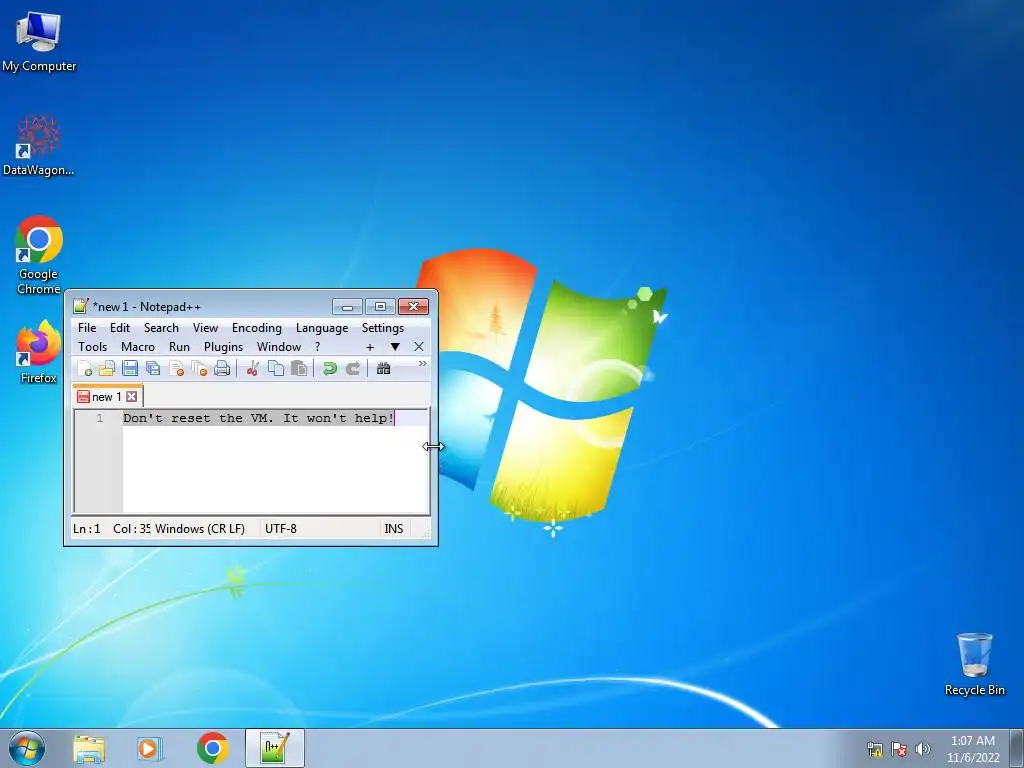Click UTF-8 encoding in status bar
The width and height of the screenshot is (1024, 768).
click(281, 529)
